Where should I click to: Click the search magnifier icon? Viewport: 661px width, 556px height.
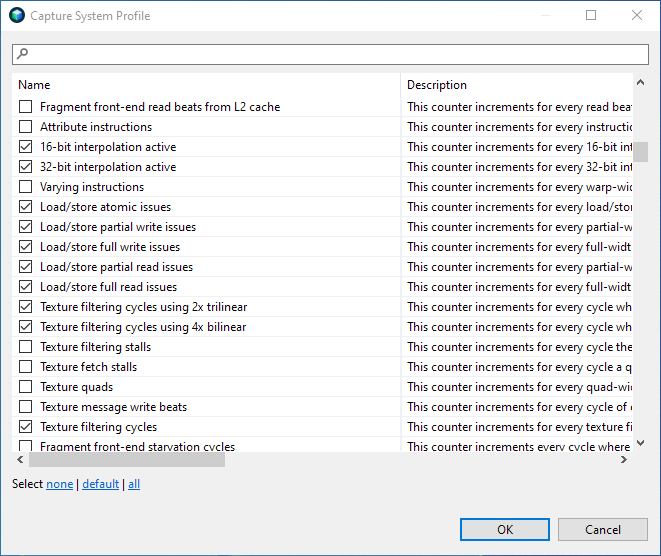[x=23, y=54]
